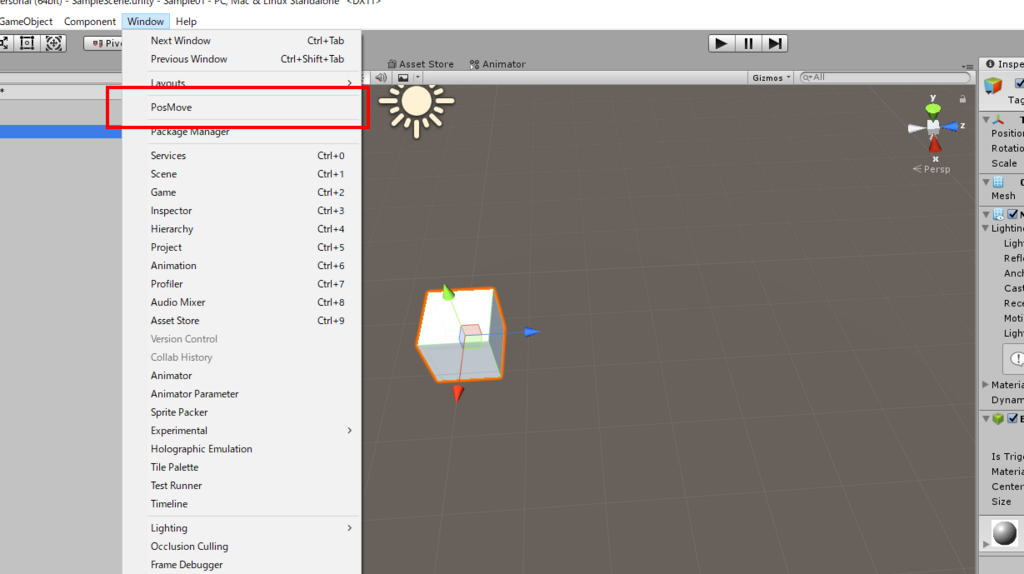Open the Gizmos dropdown
The width and height of the screenshot is (1024, 574).
click(771, 77)
